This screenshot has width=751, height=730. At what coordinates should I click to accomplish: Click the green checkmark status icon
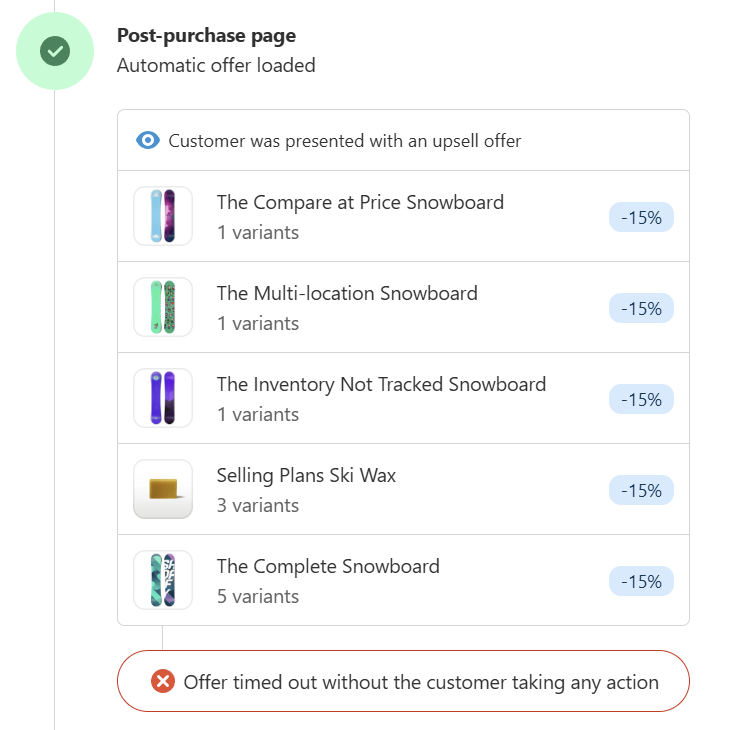point(55,51)
